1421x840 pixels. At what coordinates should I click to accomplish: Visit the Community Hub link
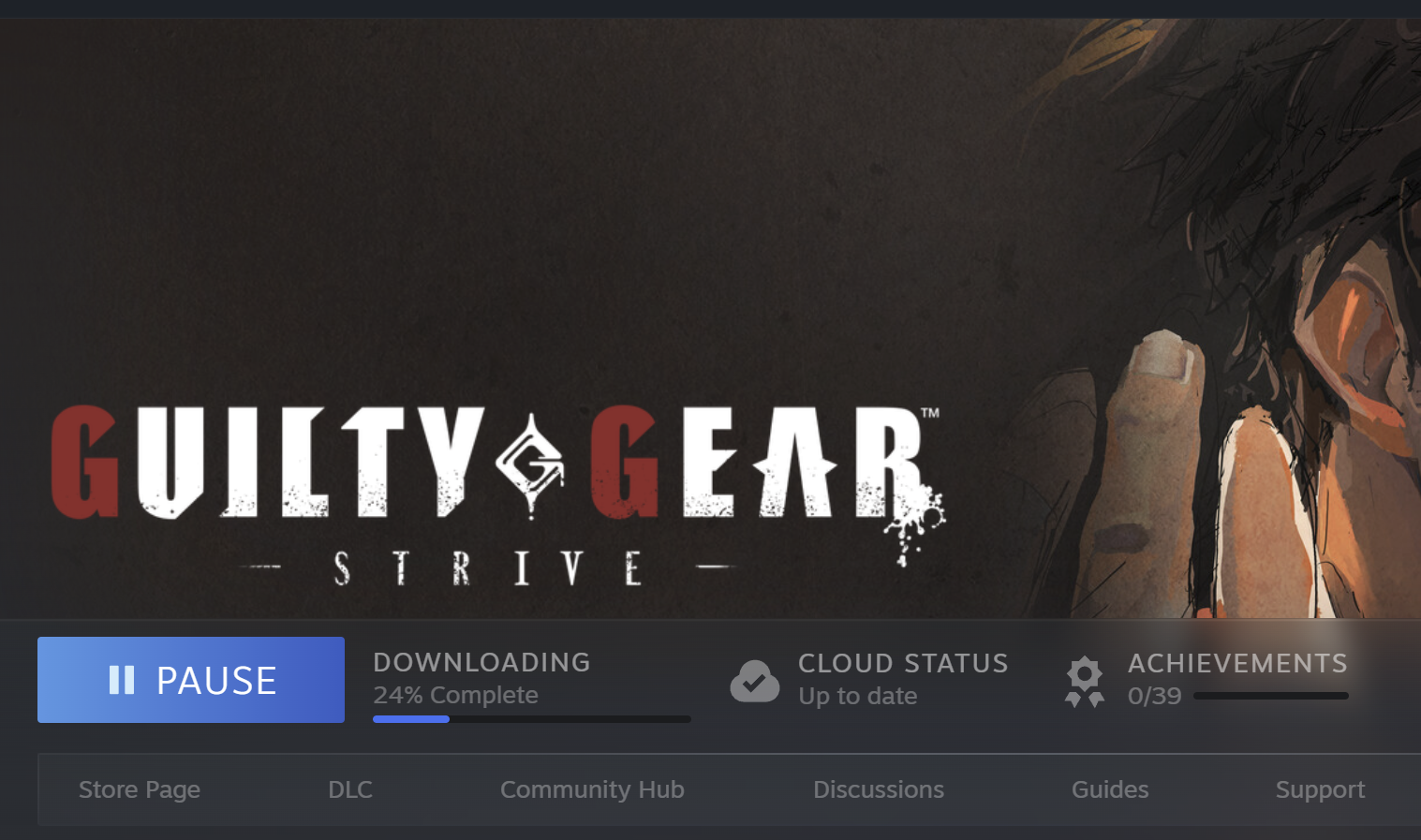(x=592, y=789)
